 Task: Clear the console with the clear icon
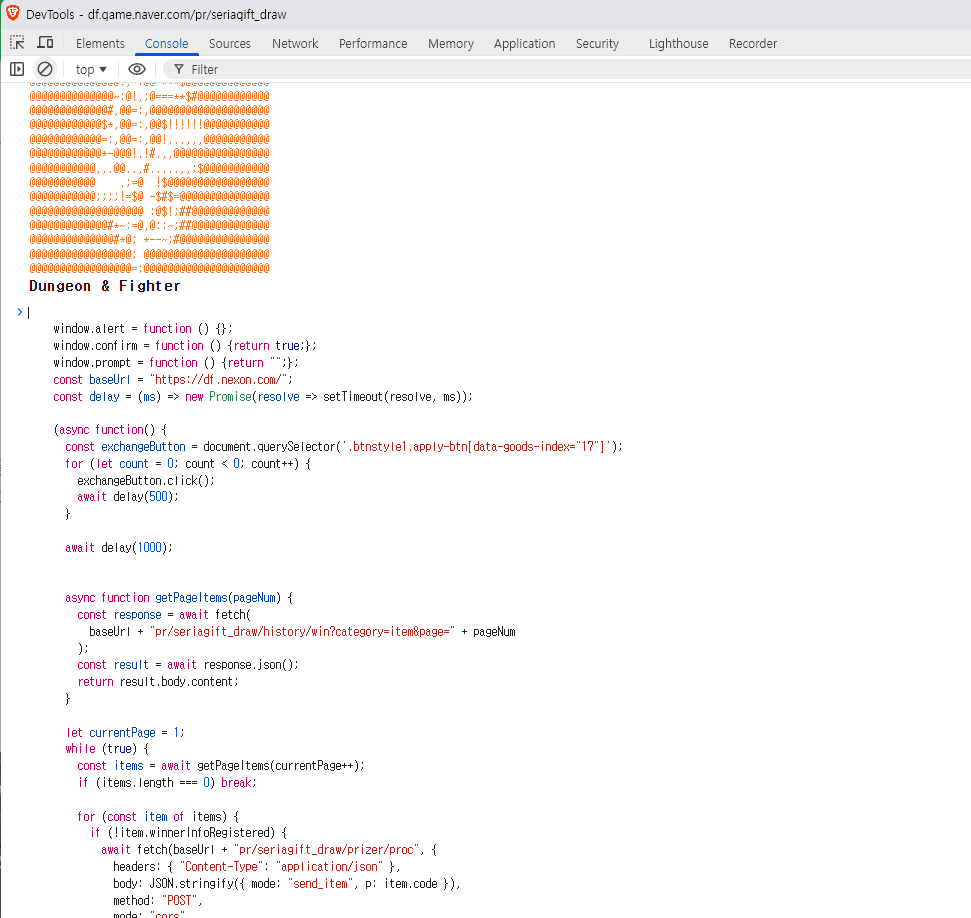pos(45,69)
